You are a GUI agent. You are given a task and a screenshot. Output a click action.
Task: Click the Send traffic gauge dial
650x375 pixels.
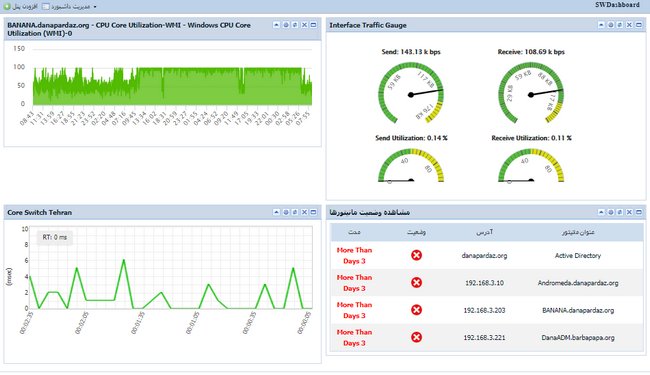411,94
